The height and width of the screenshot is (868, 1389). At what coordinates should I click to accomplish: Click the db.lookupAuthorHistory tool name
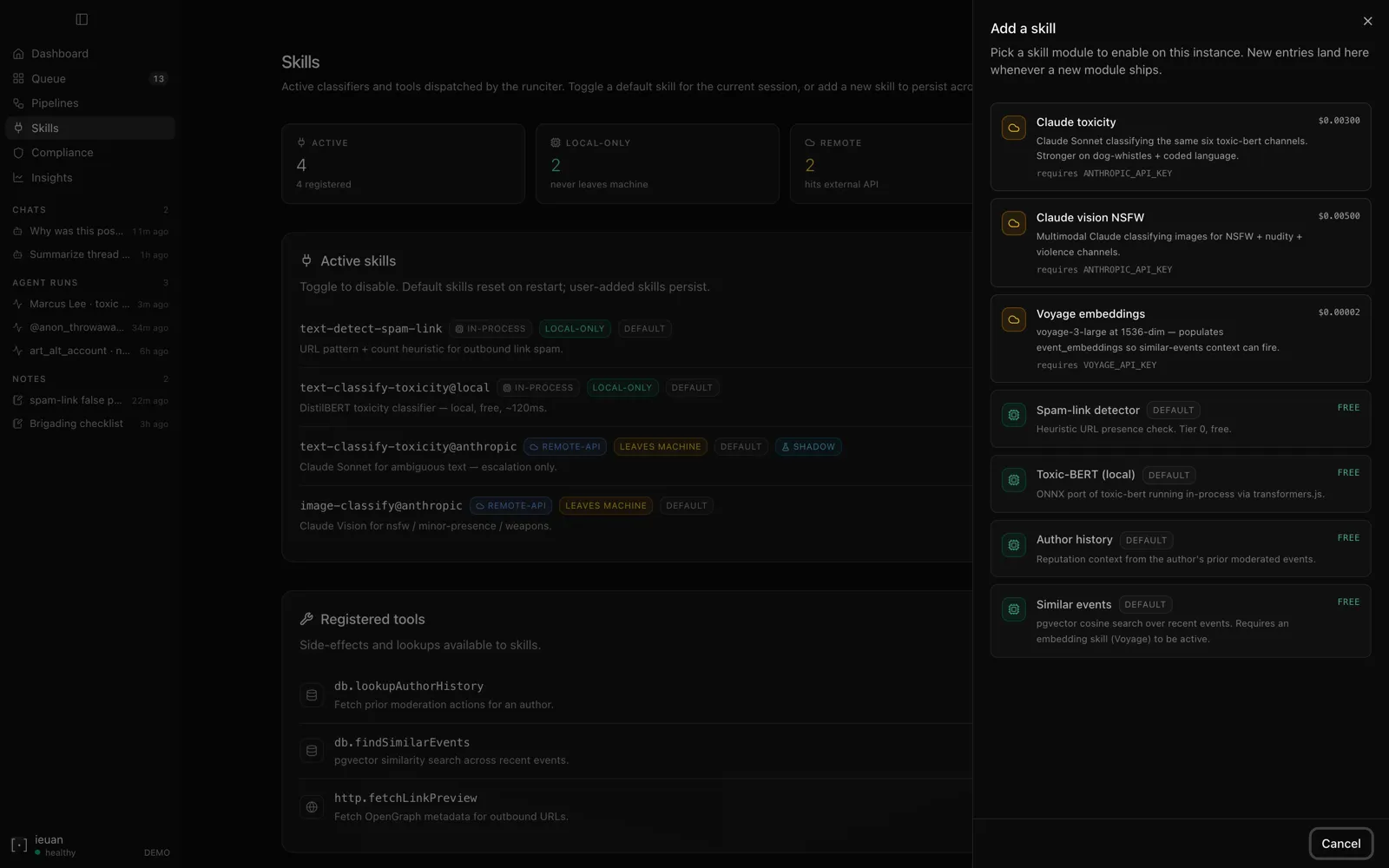[x=409, y=686]
